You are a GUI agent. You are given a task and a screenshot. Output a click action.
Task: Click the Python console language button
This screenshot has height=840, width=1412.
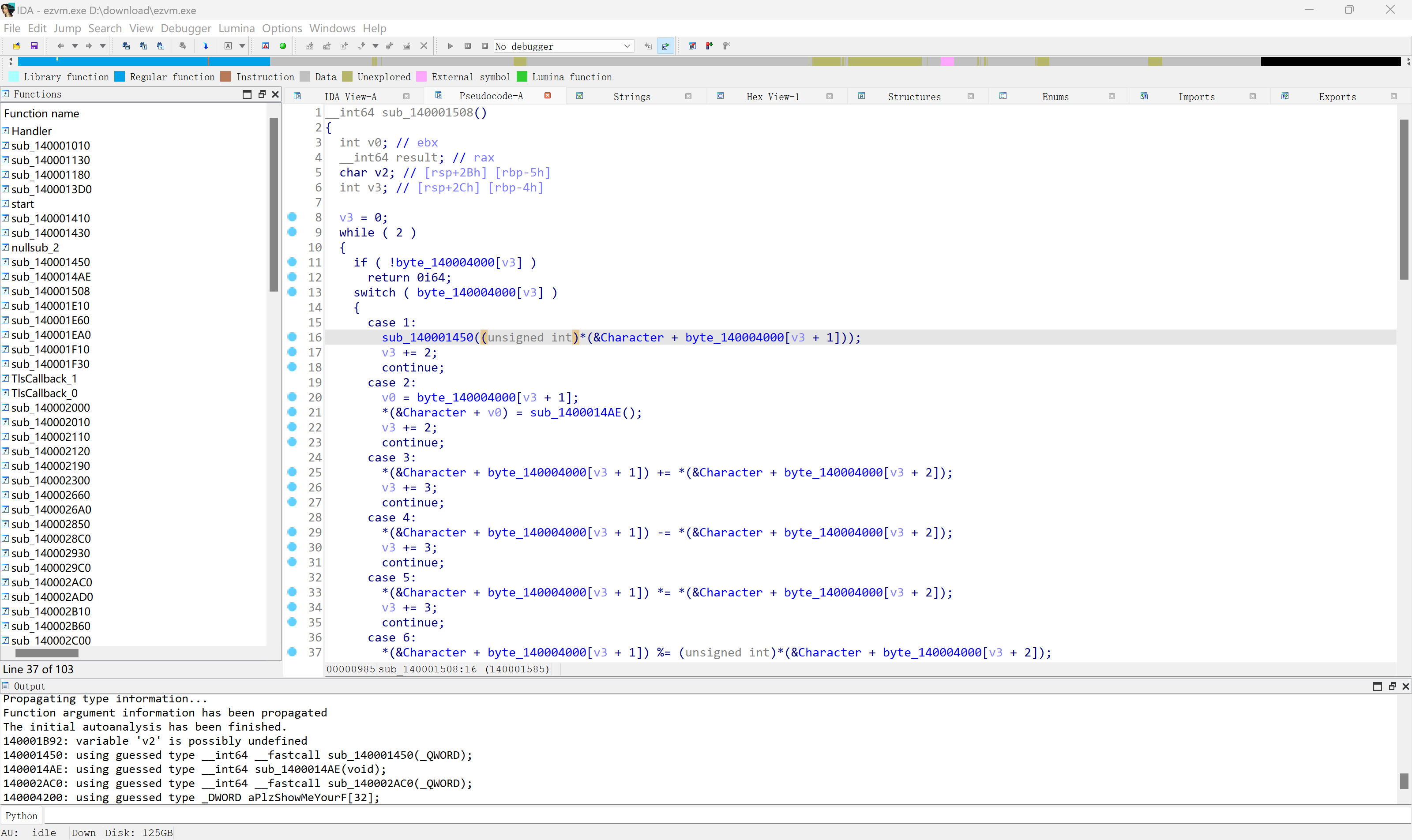pos(22,816)
